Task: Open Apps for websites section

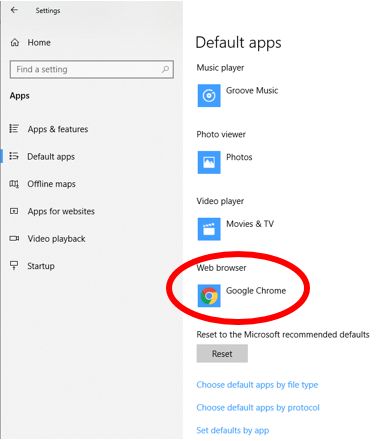Action: [61, 211]
